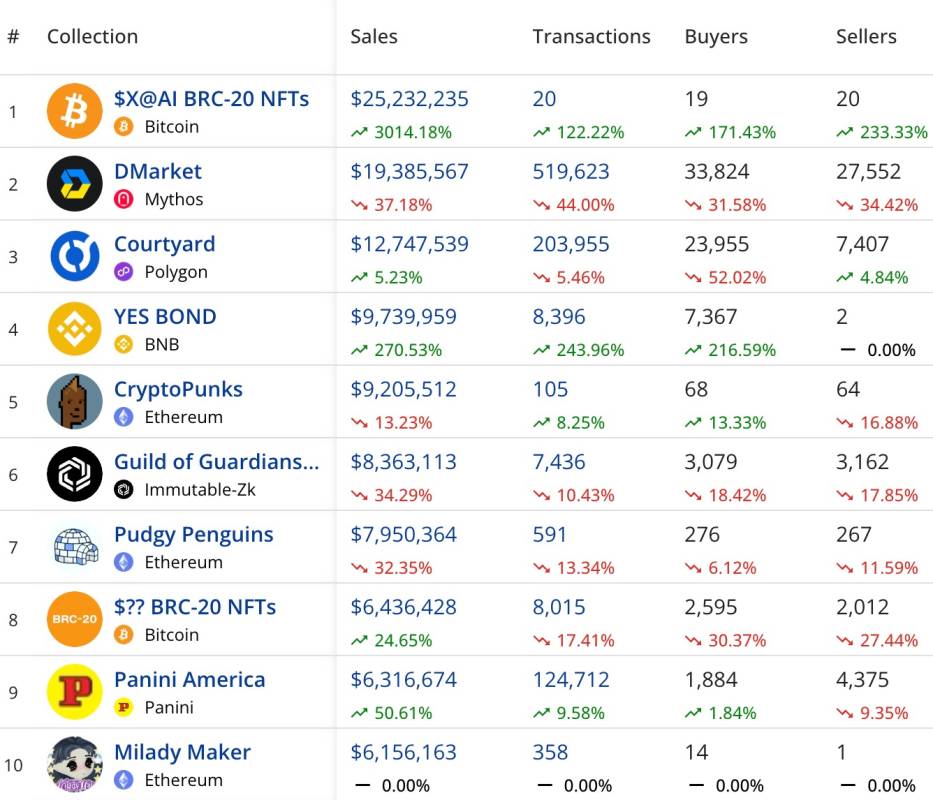This screenshot has height=800, width=933.
Task: Click the Pudgy Penguins igloo icon
Action: [75, 547]
